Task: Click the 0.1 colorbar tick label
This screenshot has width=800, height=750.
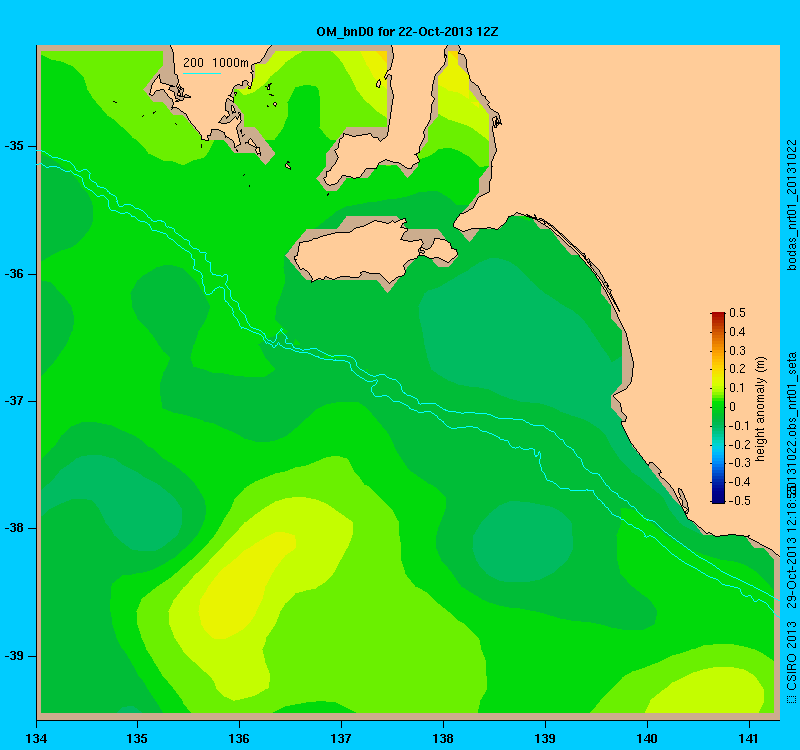Action: click(737, 388)
